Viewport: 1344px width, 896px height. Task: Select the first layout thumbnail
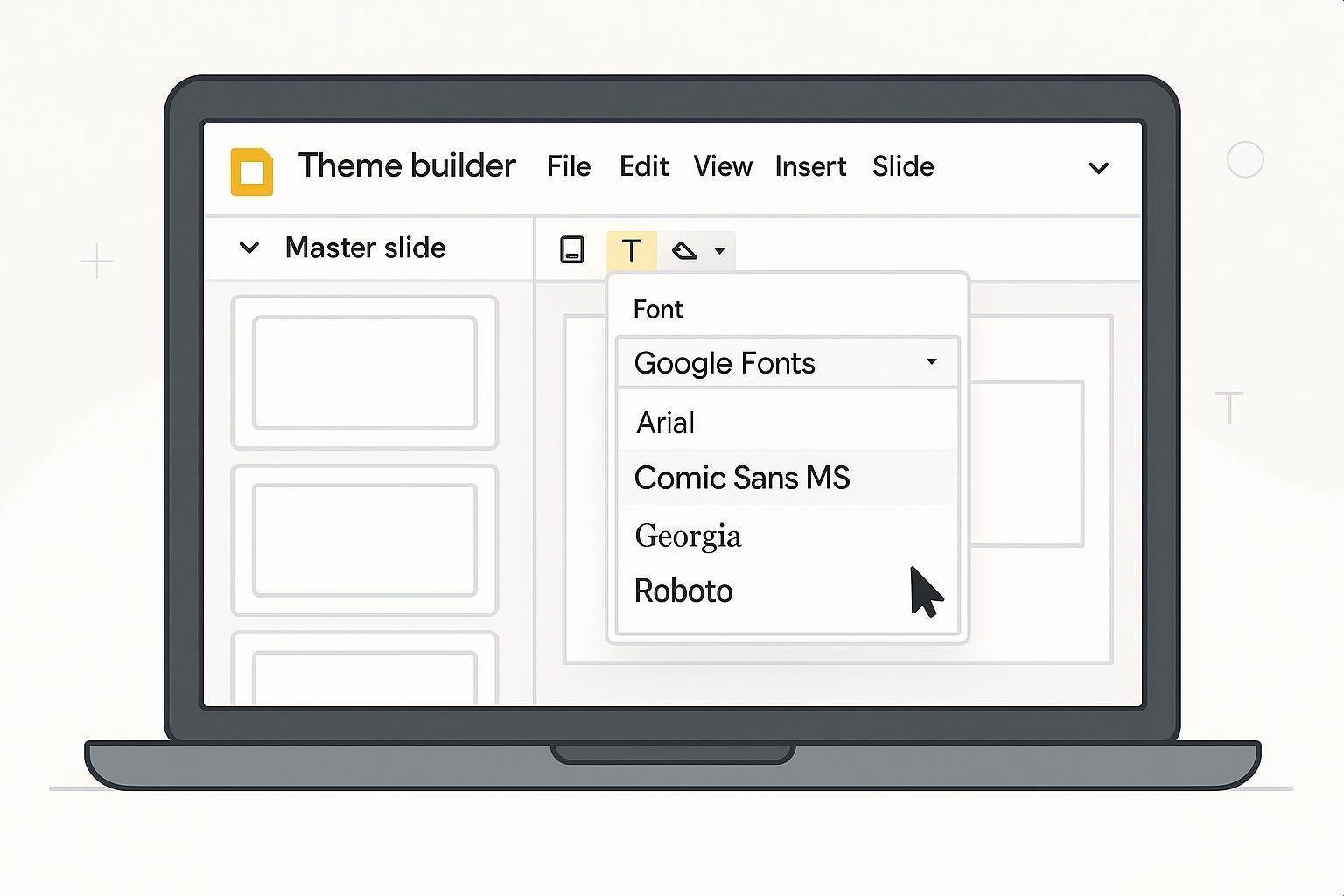tap(364, 373)
